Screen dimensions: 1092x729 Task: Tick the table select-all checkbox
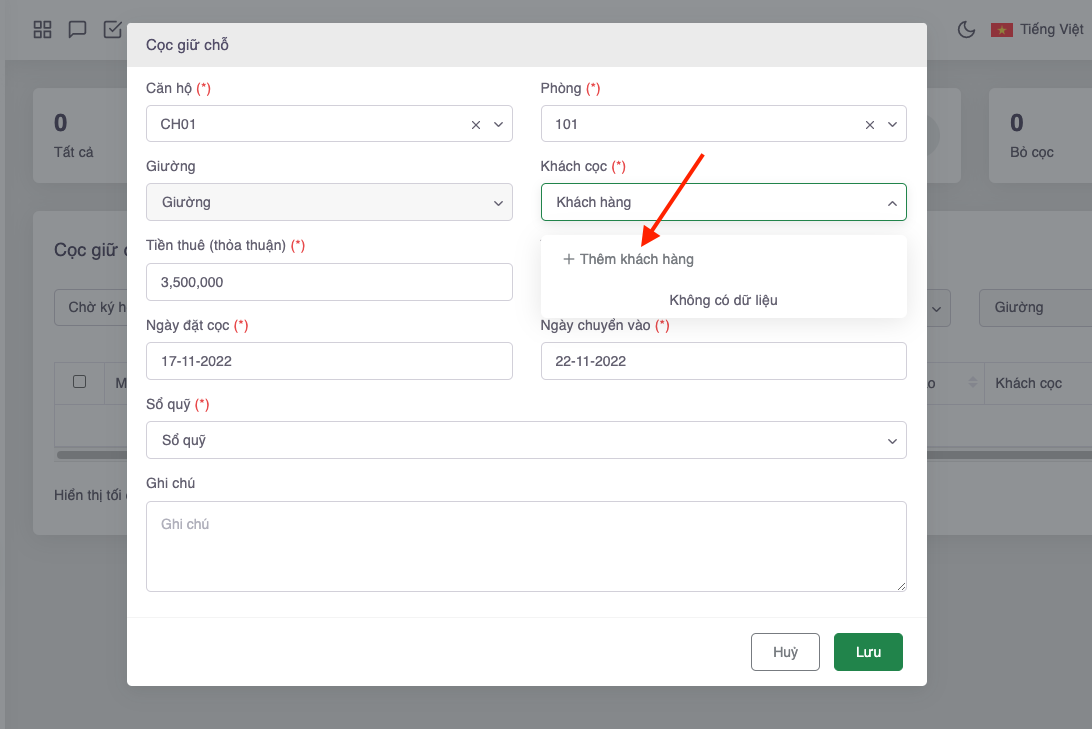pyautogui.click(x=80, y=381)
